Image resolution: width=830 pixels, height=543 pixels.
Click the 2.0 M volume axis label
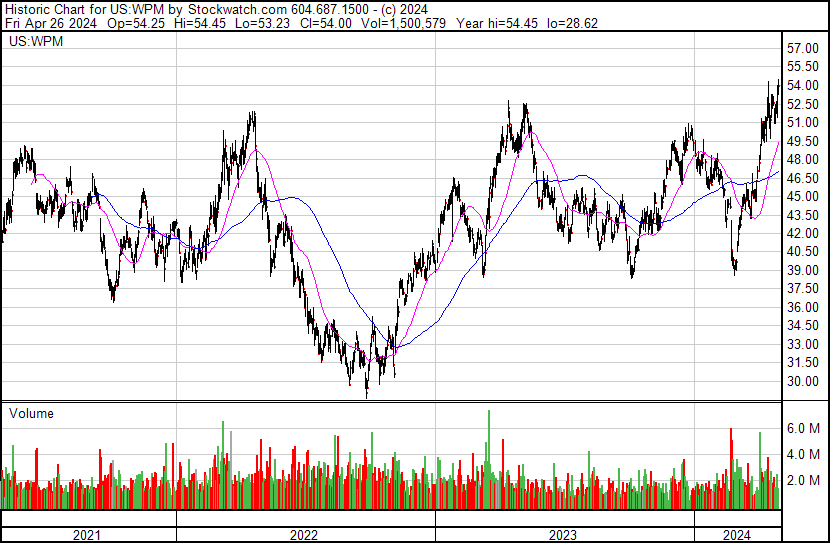pyautogui.click(x=803, y=480)
